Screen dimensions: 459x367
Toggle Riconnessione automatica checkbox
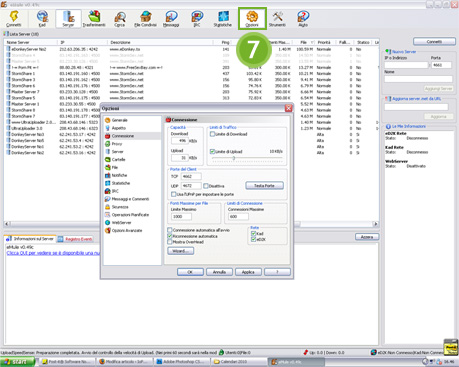point(170,236)
